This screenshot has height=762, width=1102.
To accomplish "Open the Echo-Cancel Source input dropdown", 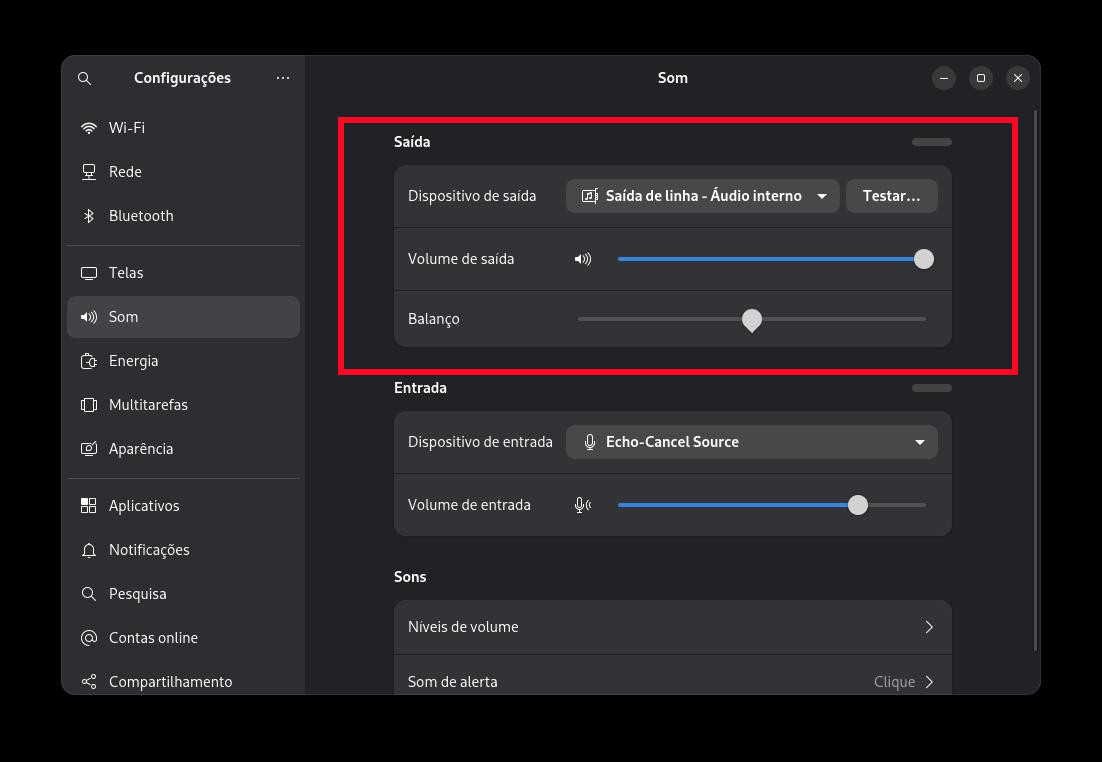I will point(752,442).
